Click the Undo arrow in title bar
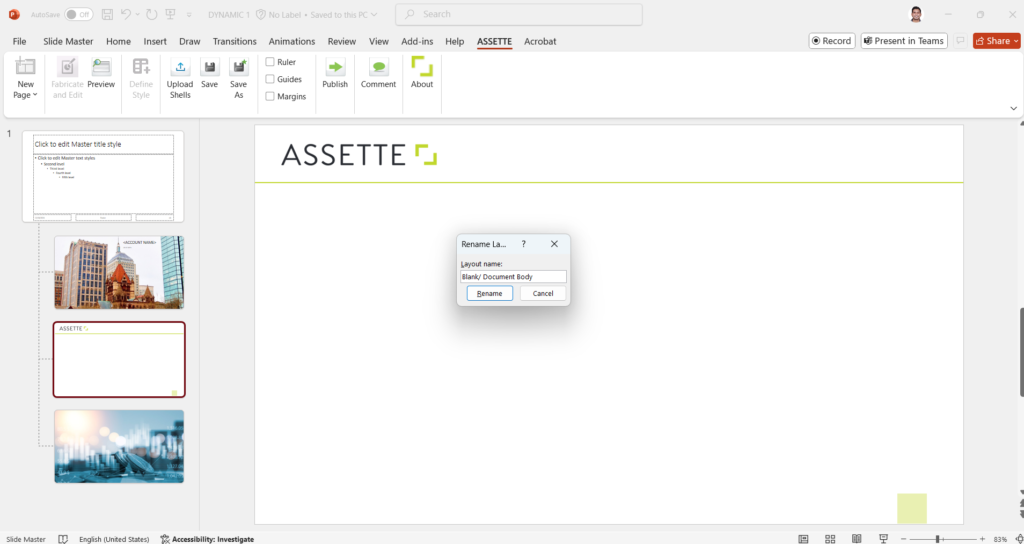1024x544 pixels. [x=127, y=14]
